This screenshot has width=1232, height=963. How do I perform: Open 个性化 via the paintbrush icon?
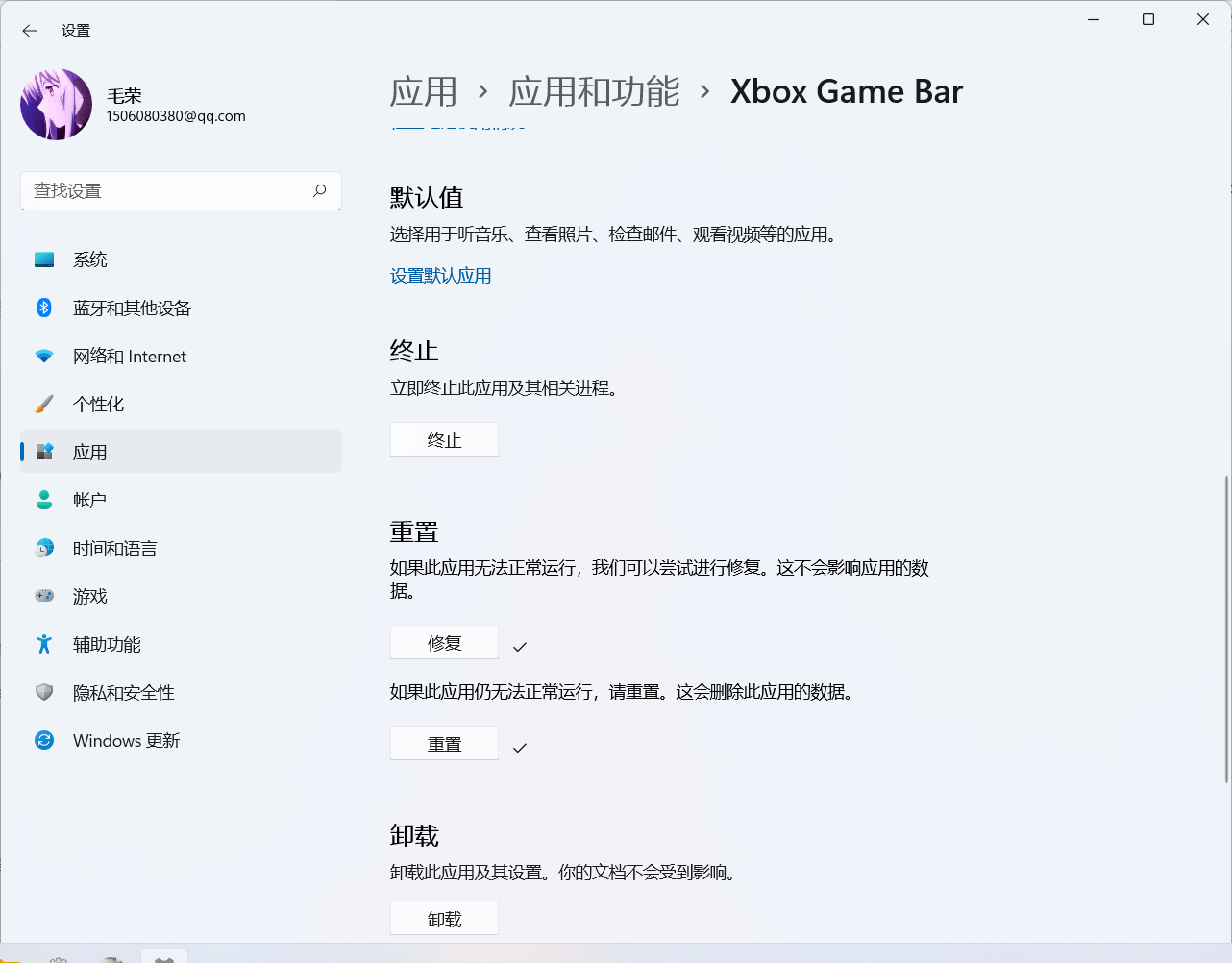click(44, 404)
